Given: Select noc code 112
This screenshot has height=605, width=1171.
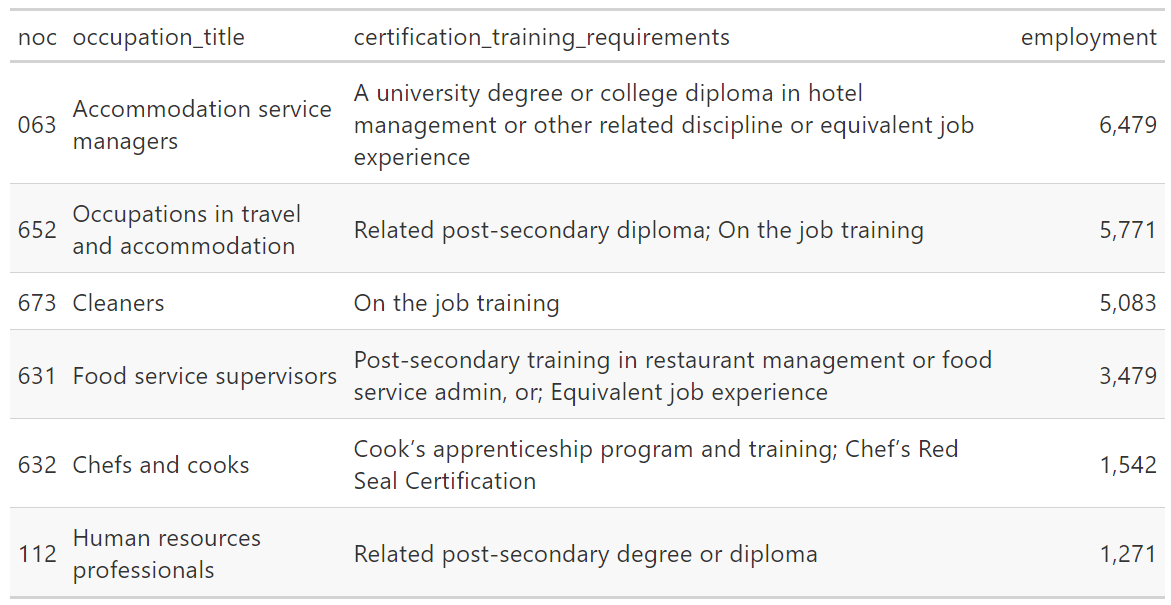Looking at the screenshot, I should [37, 554].
